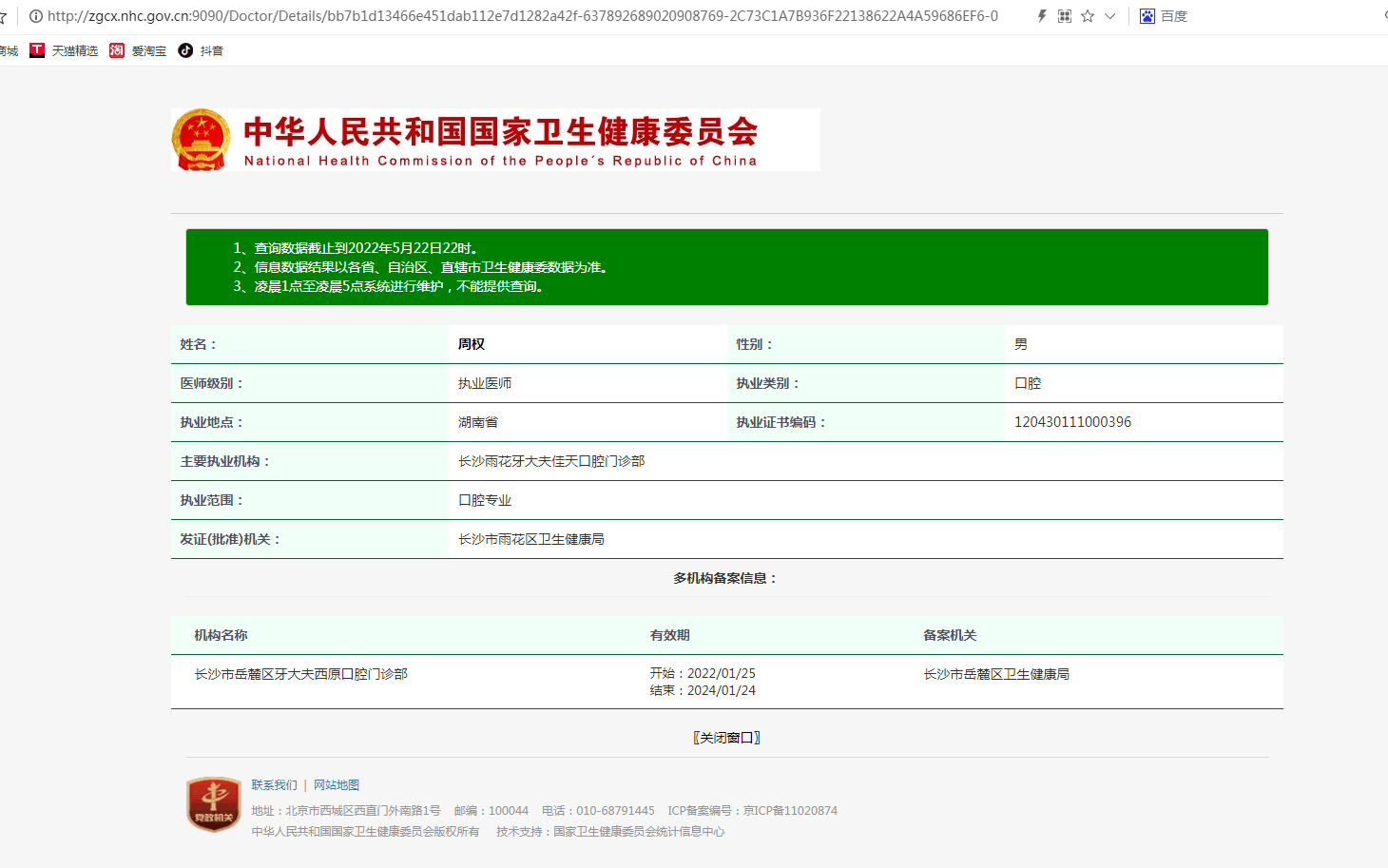This screenshot has height=868, width=1388.
Task: Click the 关闭窗口 close window link
Action: point(726,738)
